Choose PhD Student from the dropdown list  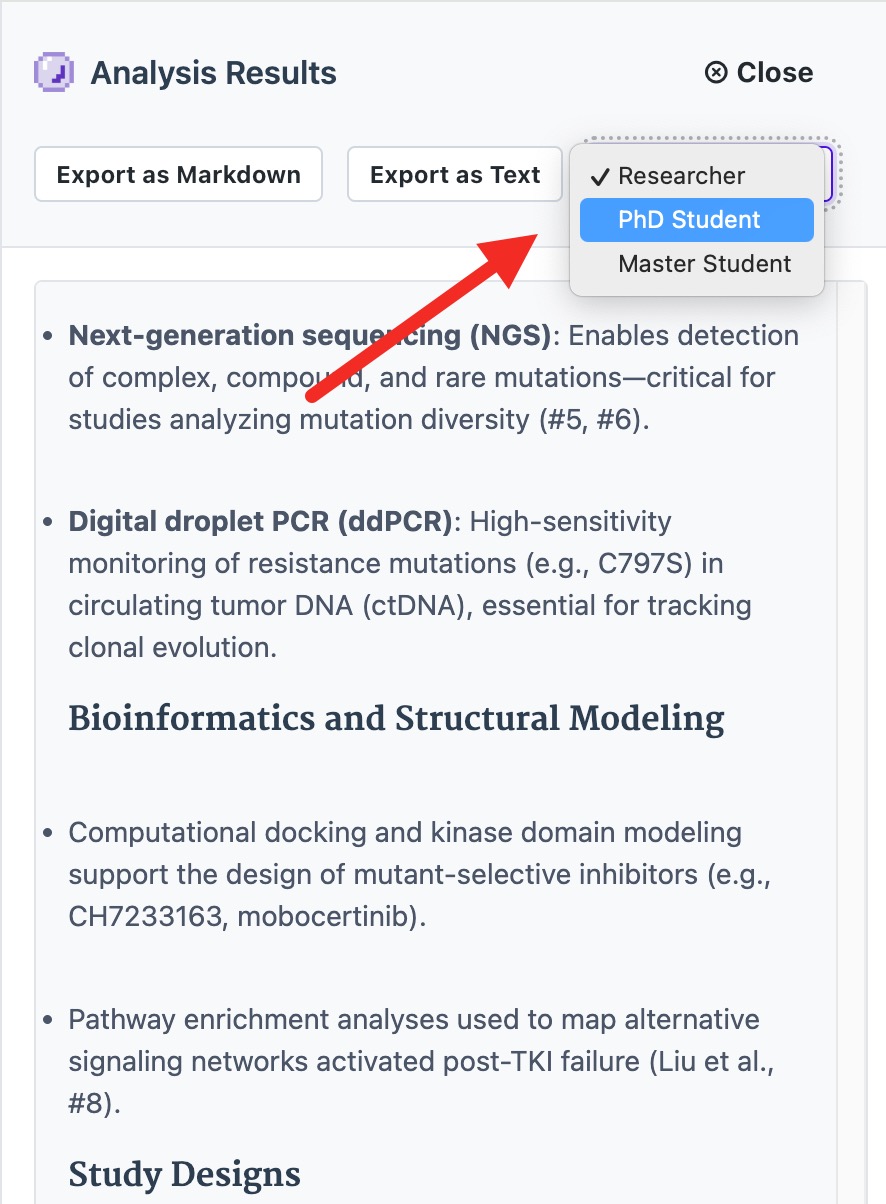697,220
